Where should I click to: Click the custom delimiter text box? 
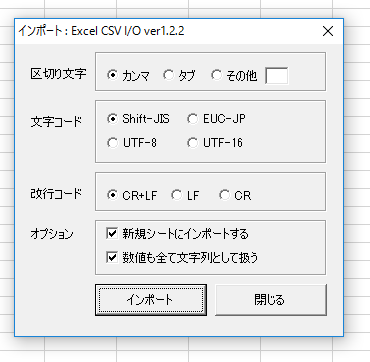pos(277,76)
